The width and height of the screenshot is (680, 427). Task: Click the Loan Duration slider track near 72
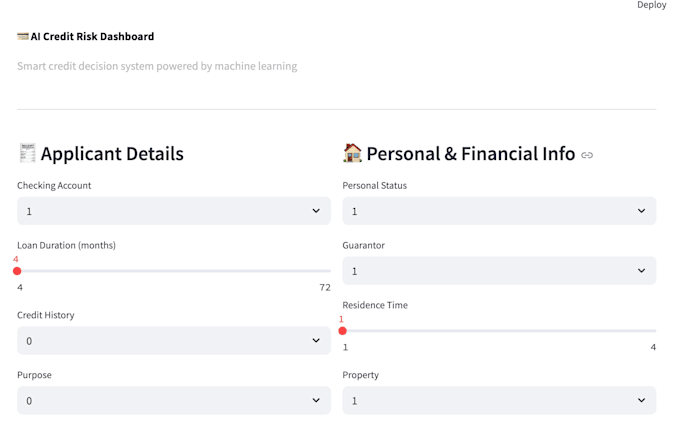tap(327, 271)
